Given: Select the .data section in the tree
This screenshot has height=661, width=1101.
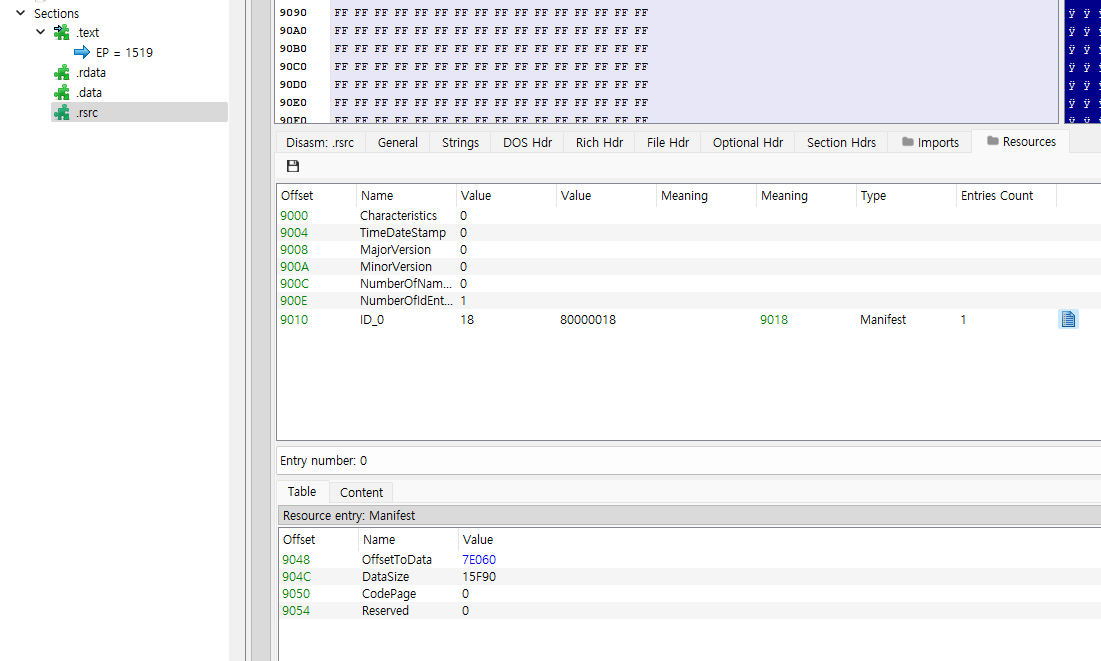Looking at the screenshot, I should click(89, 92).
